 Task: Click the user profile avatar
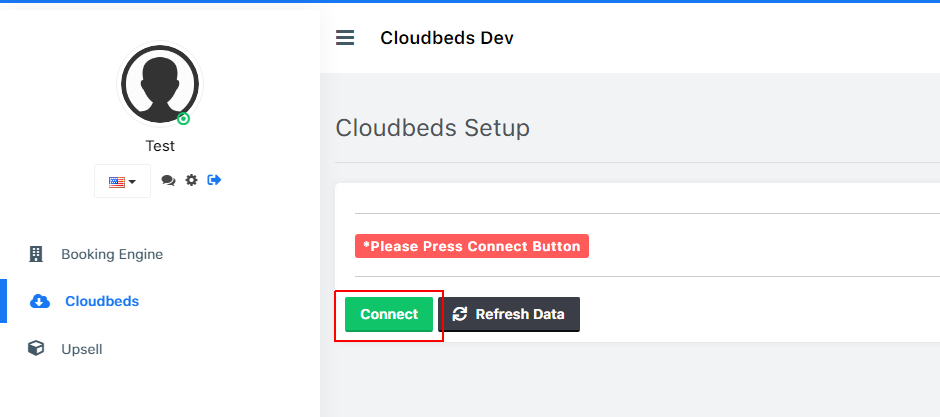(x=159, y=84)
